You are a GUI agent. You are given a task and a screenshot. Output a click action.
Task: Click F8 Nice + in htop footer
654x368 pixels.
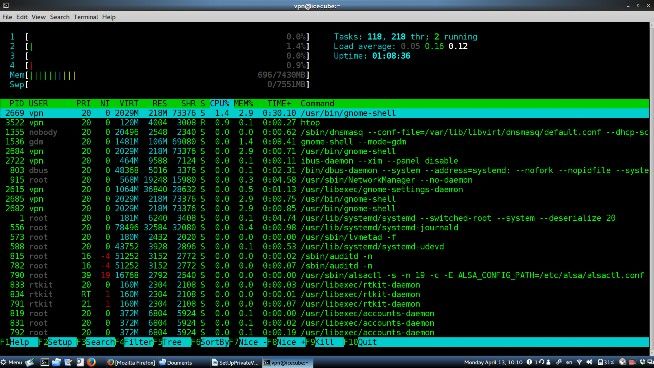click(x=288, y=342)
